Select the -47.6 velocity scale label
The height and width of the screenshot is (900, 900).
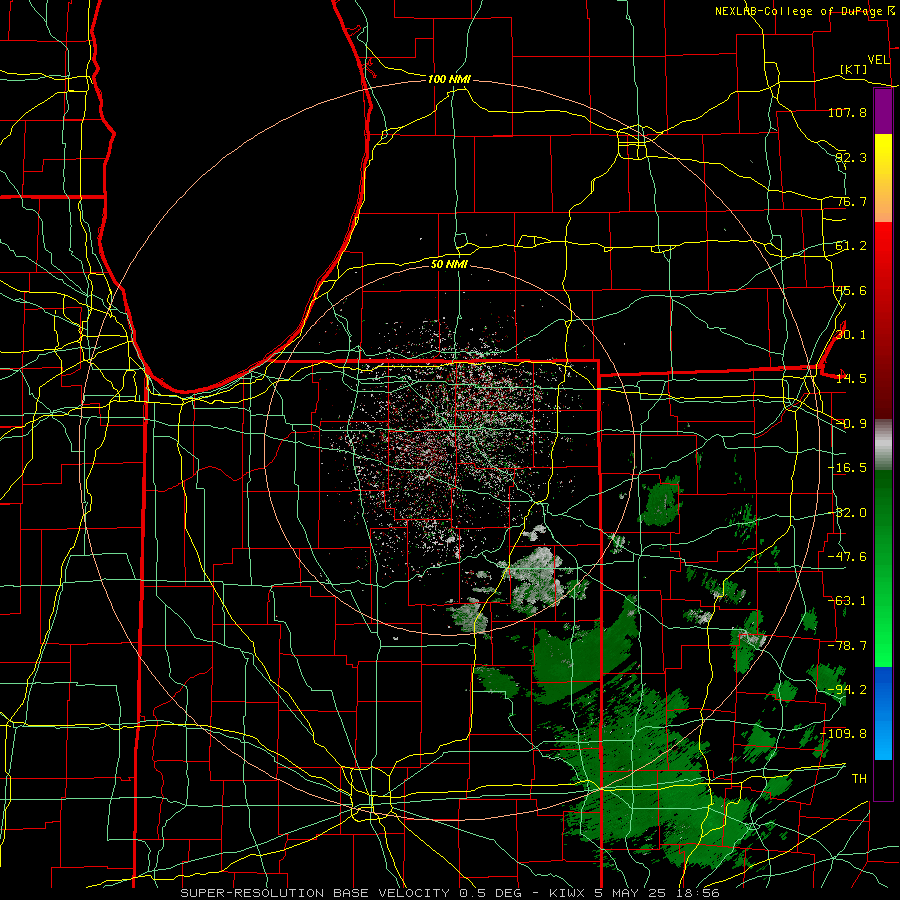847,557
